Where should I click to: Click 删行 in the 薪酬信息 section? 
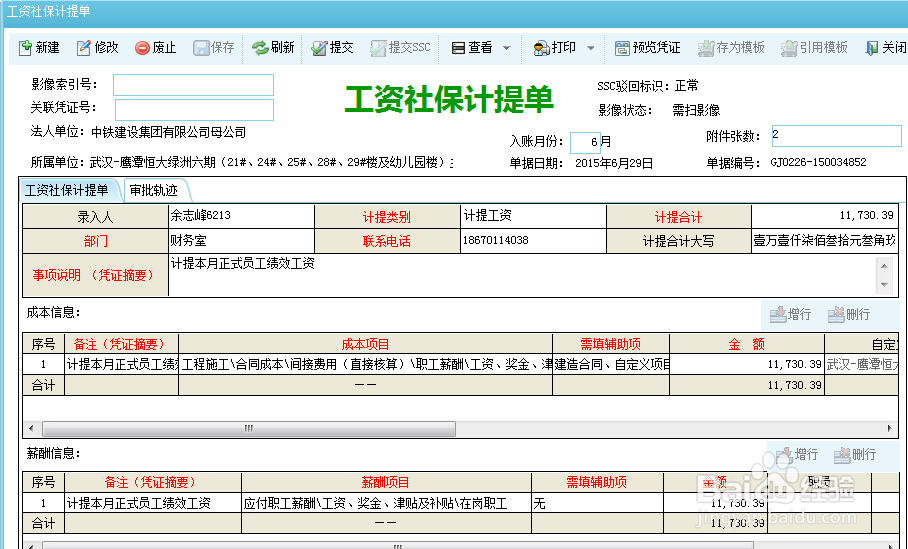[855, 455]
